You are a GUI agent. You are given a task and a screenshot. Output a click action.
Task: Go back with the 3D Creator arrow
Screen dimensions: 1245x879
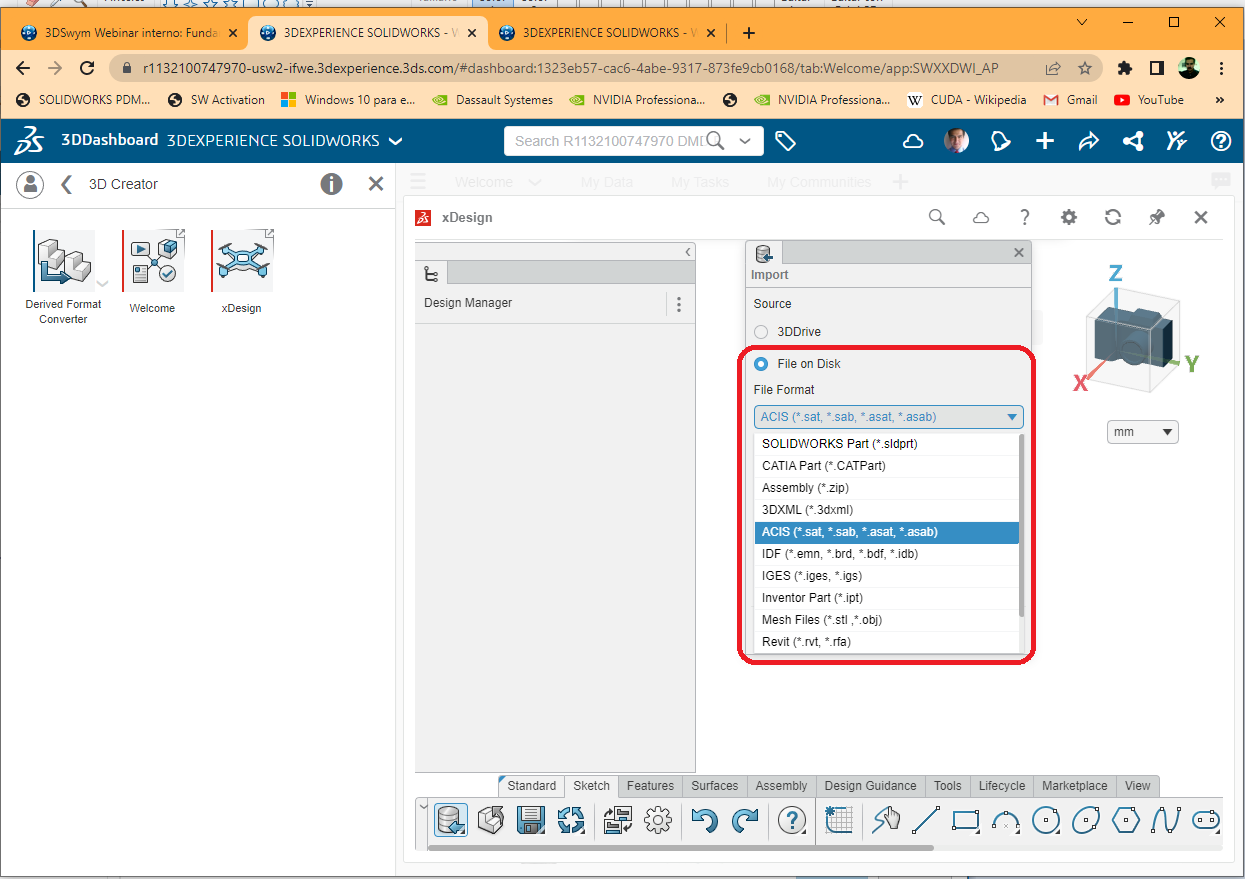click(x=67, y=184)
